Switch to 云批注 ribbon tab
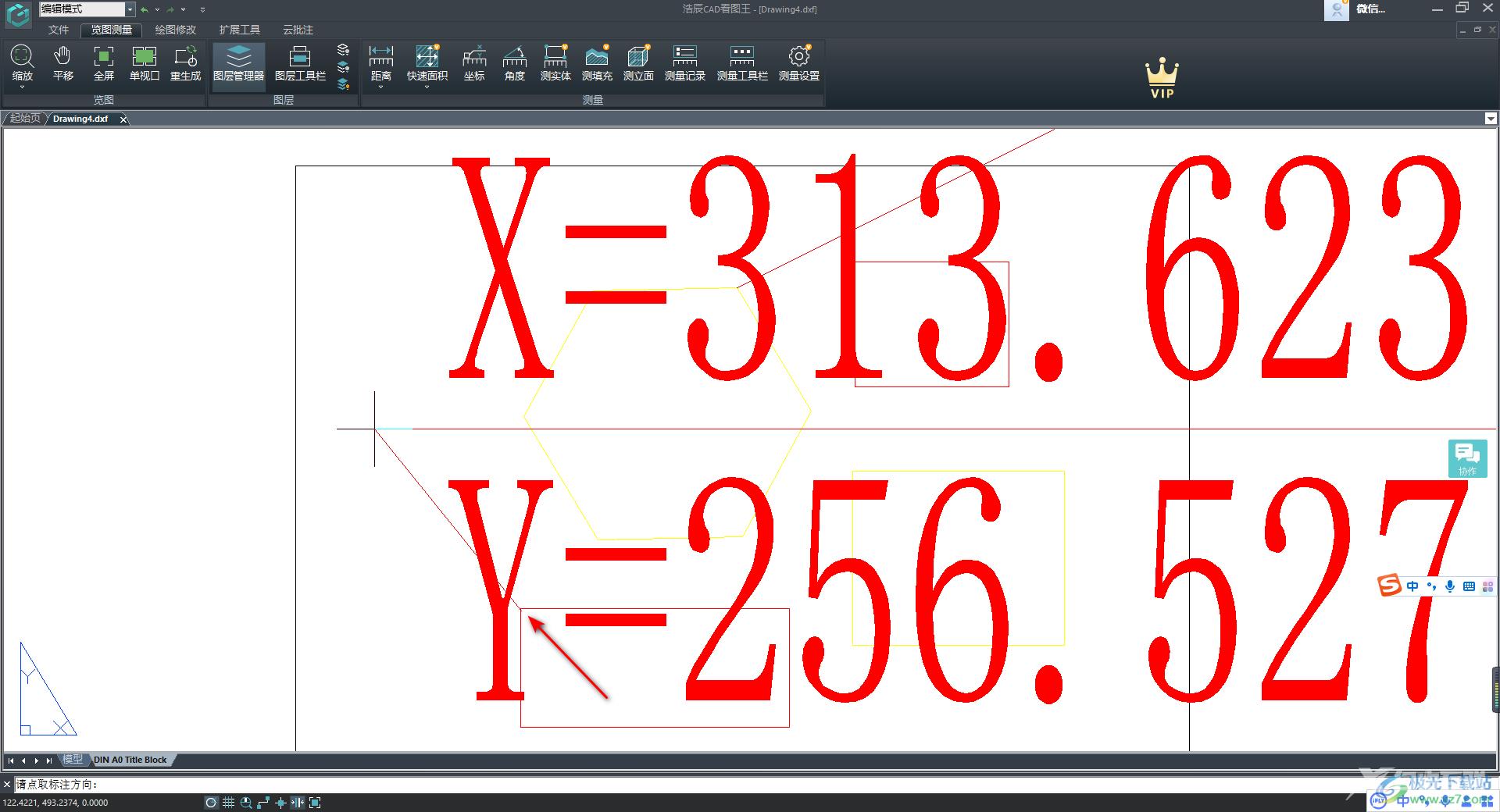 pyautogui.click(x=298, y=30)
